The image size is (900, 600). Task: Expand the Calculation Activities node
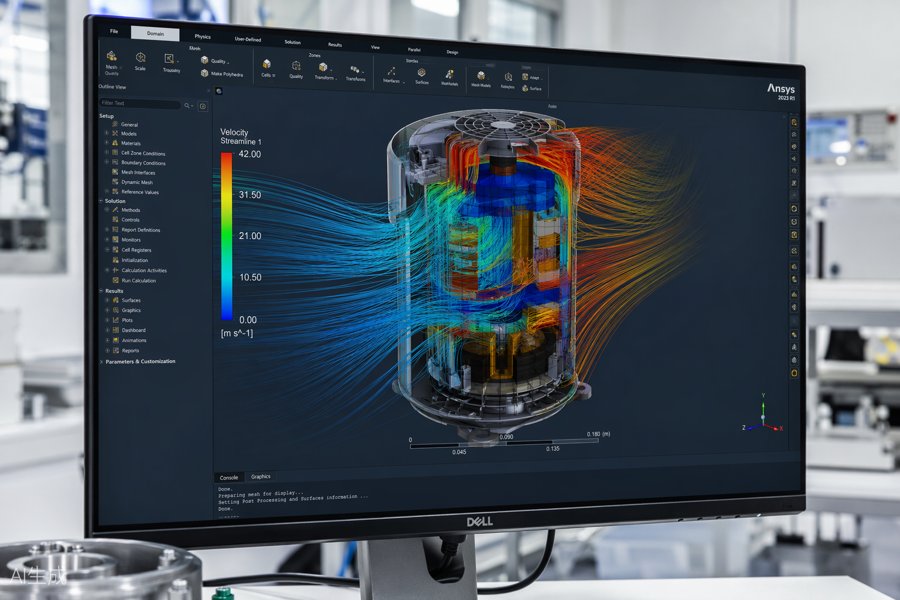click(x=107, y=270)
